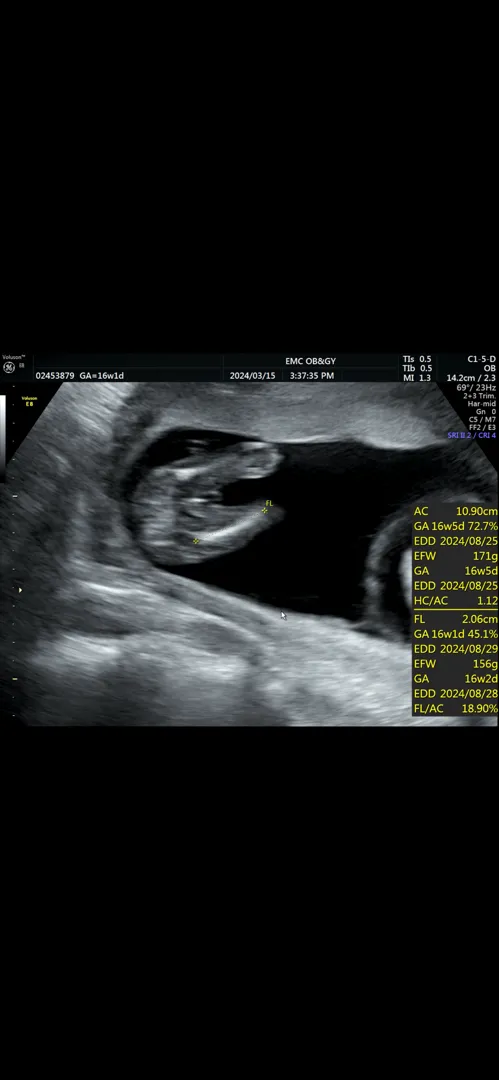Click the Gn 0 gain value
The height and width of the screenshot is (1080, 499).
click(x=485, y=411)
